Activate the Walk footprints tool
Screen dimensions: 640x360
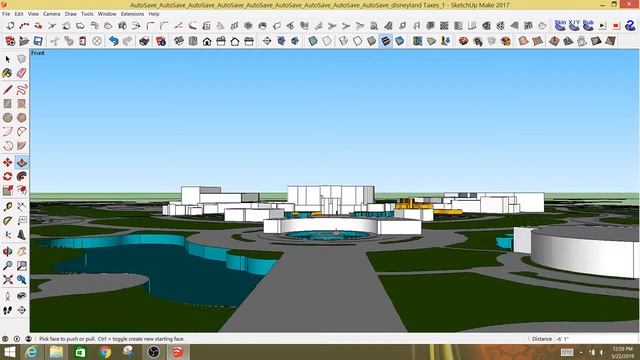(x=7, y=310)
